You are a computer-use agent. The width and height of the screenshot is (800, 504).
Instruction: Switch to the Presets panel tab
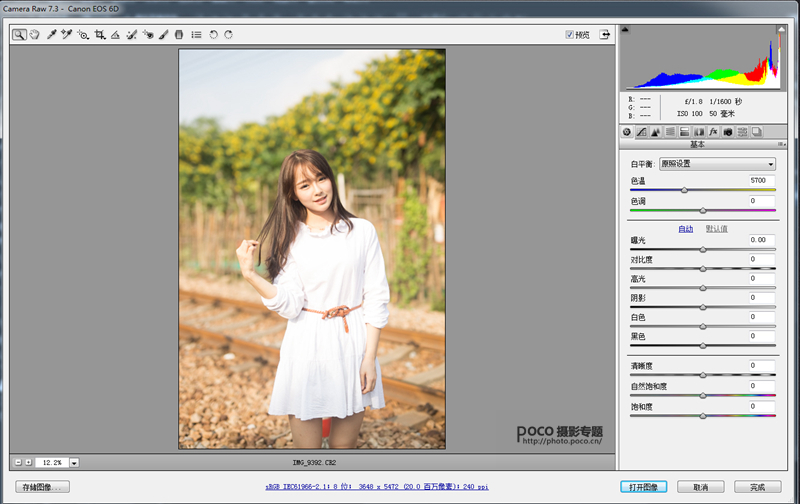(x=742, y=132)
